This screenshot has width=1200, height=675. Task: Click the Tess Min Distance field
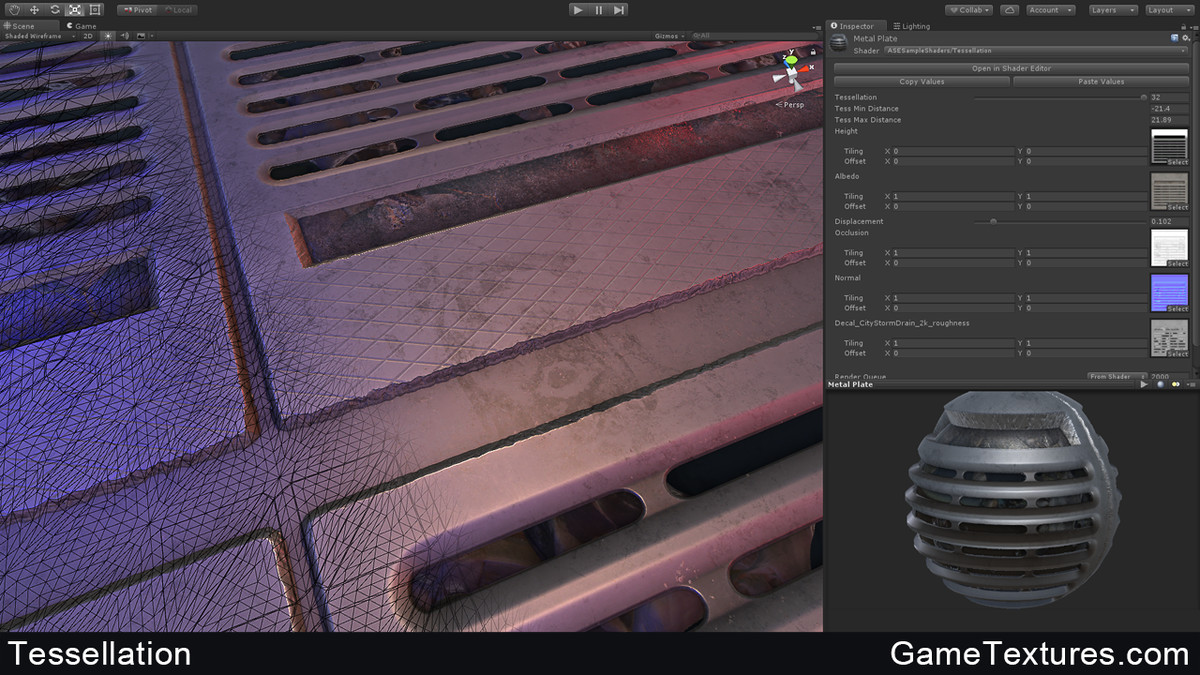pos(1169,108)
